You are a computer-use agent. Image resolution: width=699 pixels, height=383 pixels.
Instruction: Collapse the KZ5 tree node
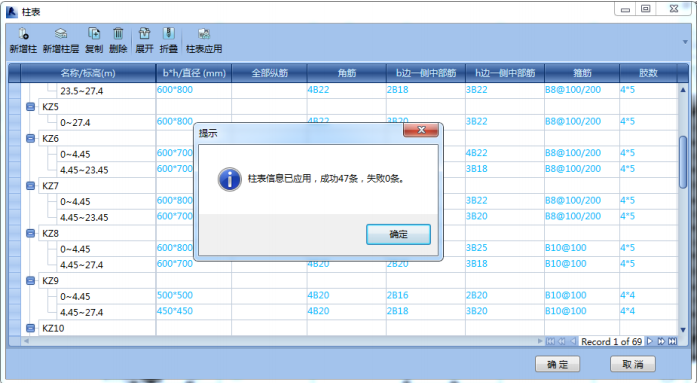(30, 107)
